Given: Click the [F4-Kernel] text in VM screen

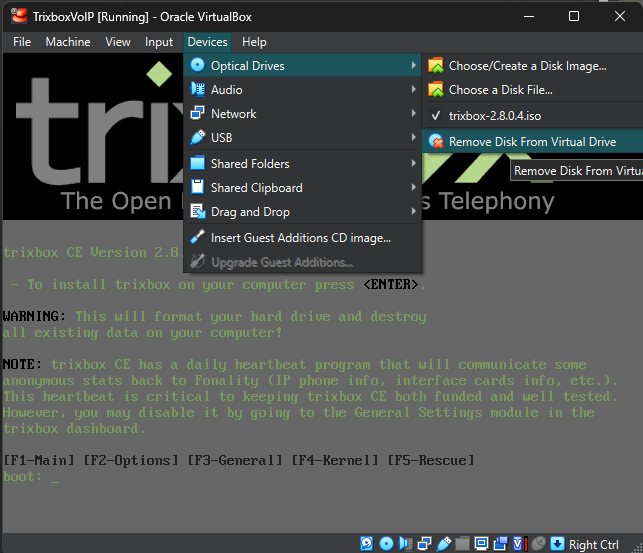Looking at the screenshot, I should (x=335, y=460).
